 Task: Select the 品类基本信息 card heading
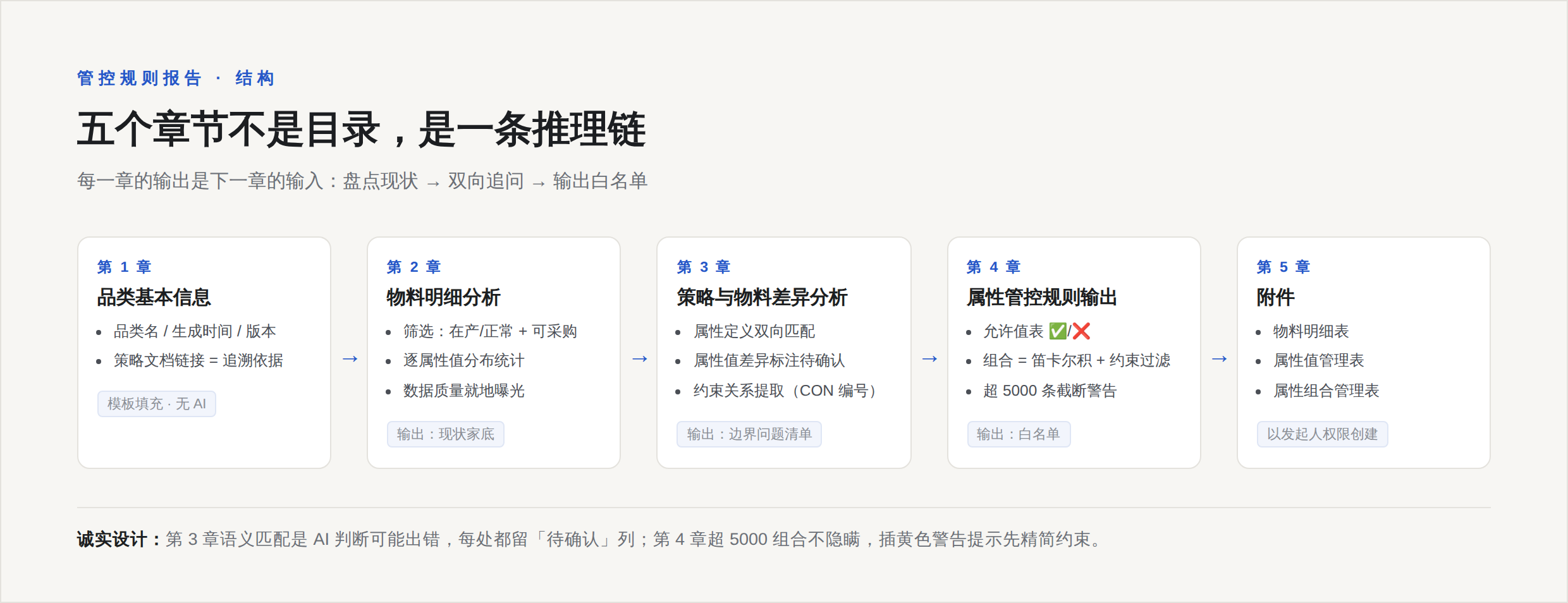click(x=154, y=297)
